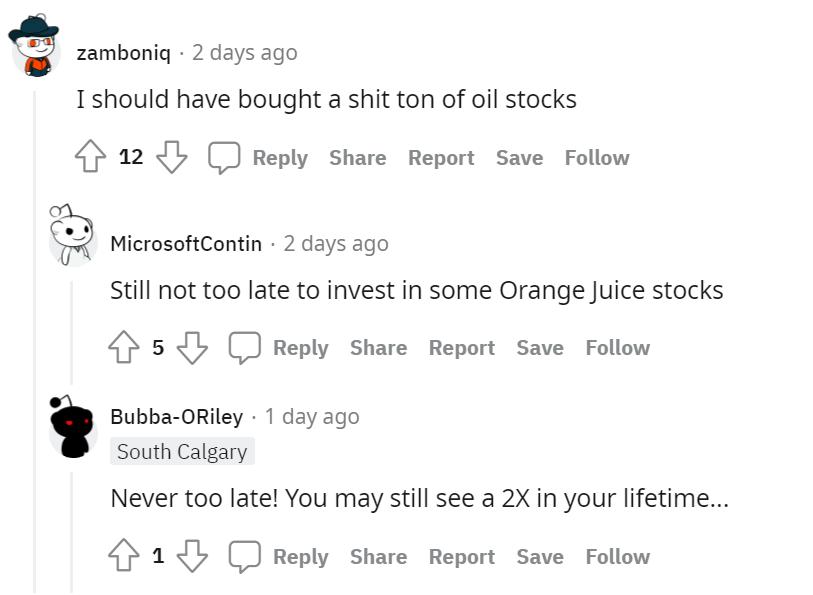Open Bubba-ORiley's black avatar
The image size is (813, 595).
click(x=70, y=427)
